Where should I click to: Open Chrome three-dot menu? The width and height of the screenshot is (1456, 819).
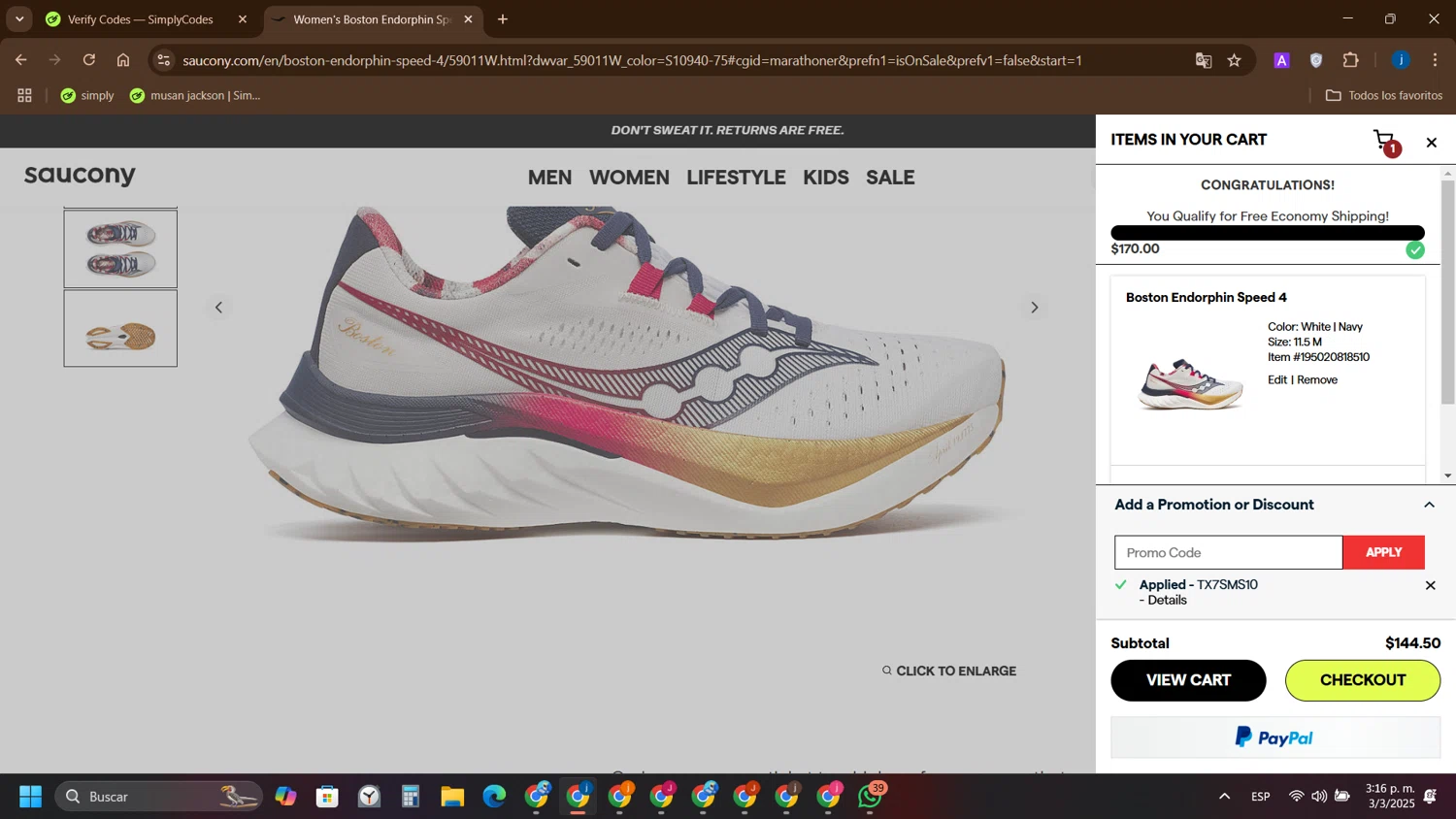[x=1435, y=60]
